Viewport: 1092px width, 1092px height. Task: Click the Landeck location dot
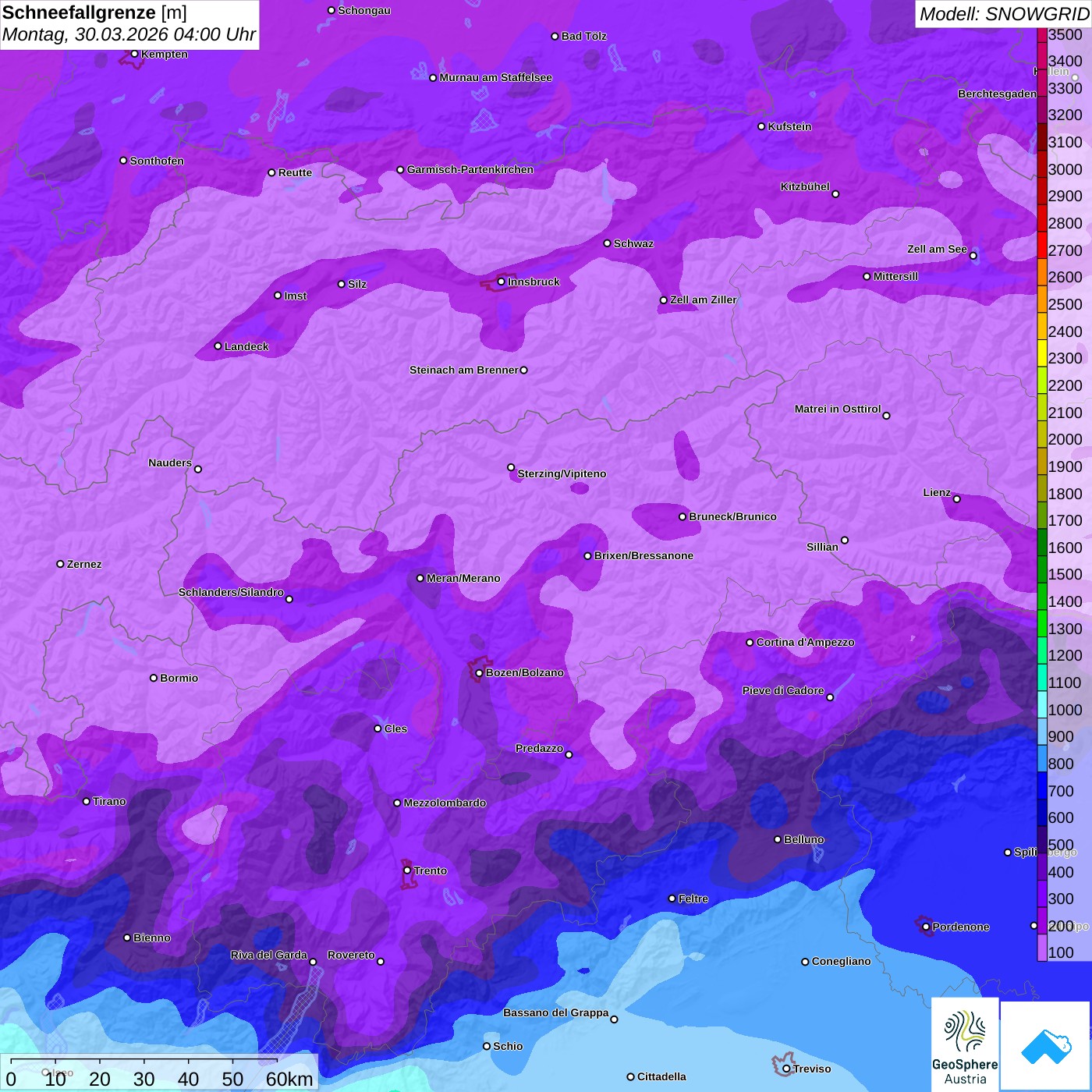218,346
